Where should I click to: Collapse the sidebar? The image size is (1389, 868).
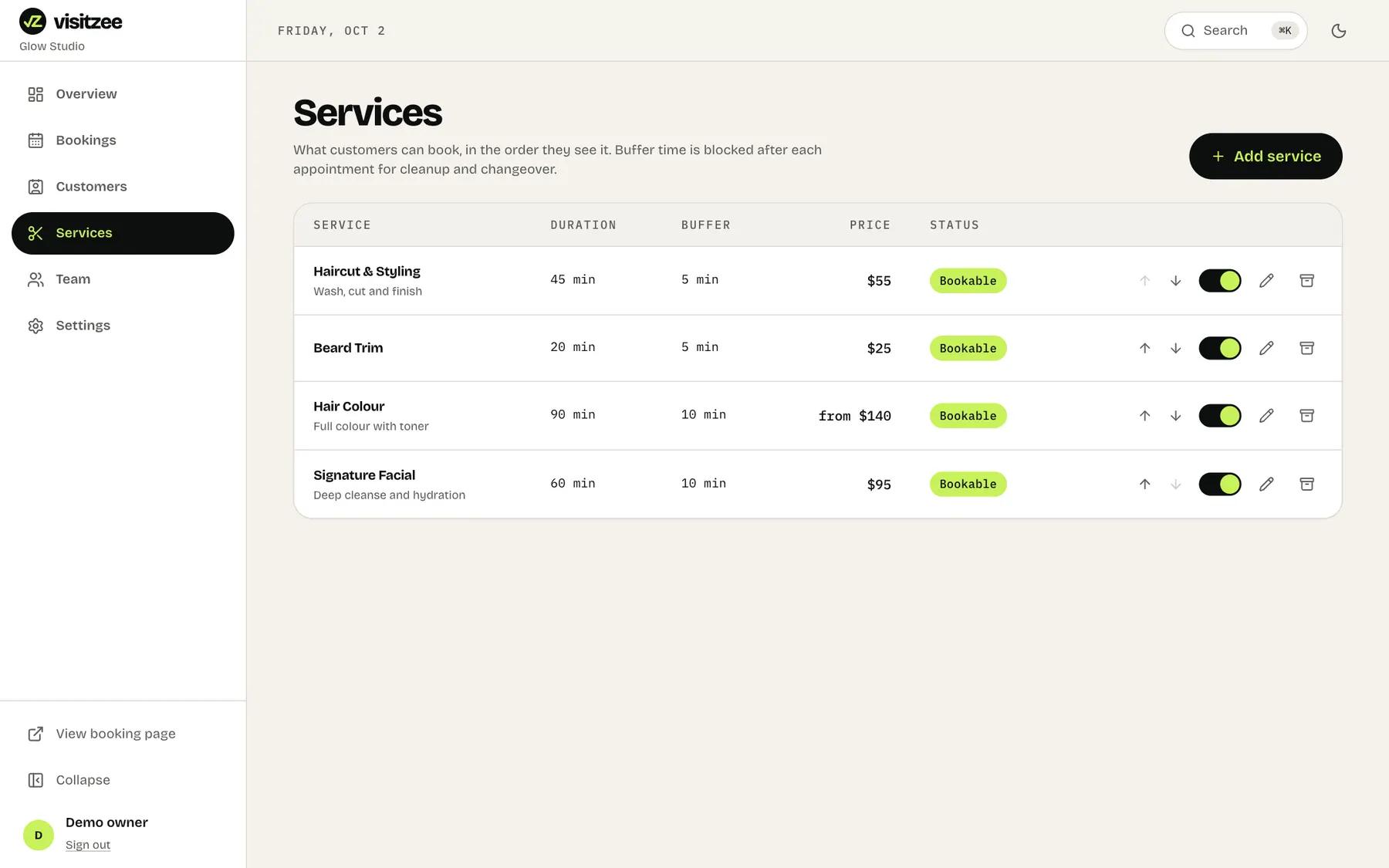(123, 780)
